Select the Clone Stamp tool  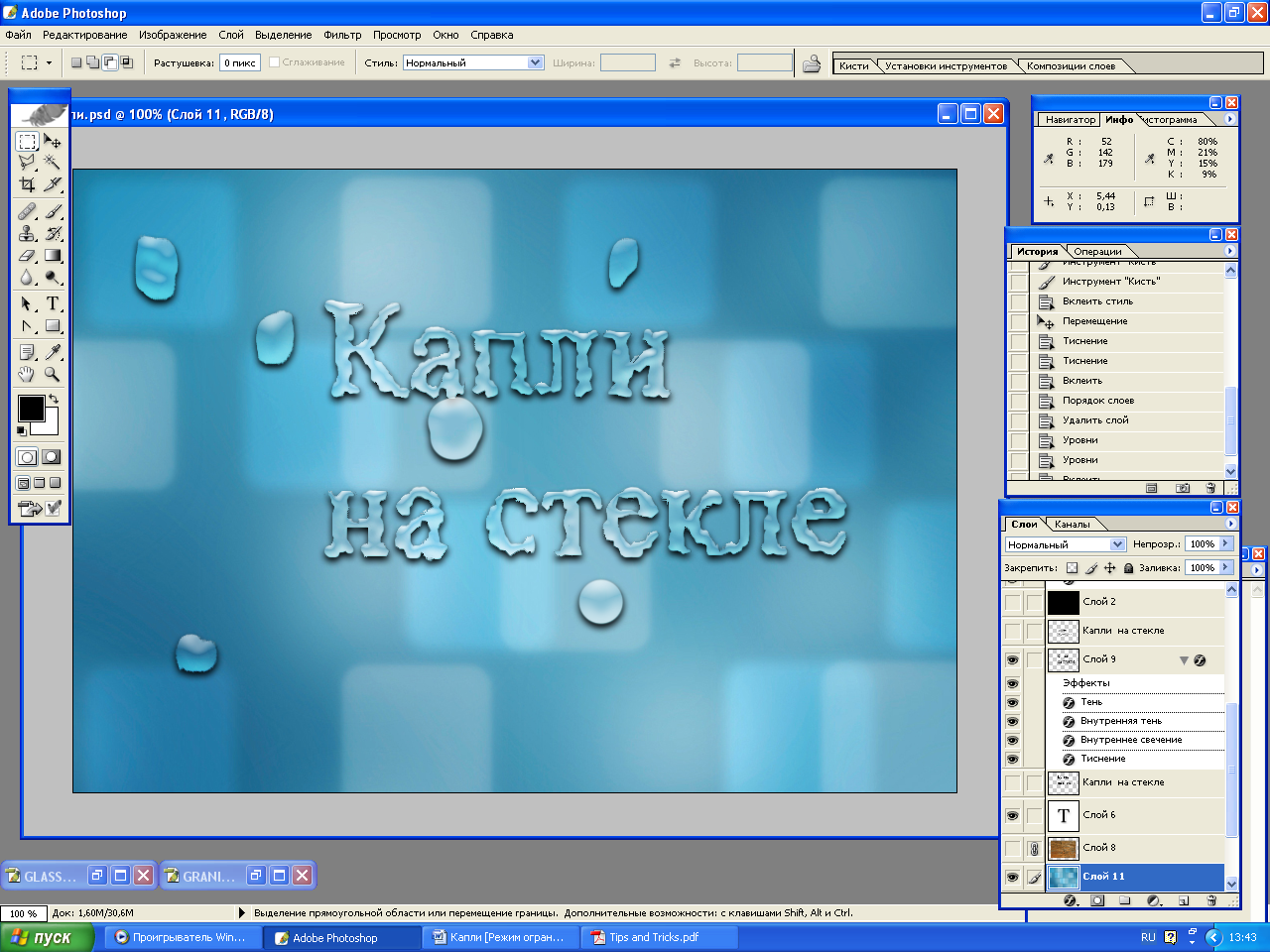(28, 233)
